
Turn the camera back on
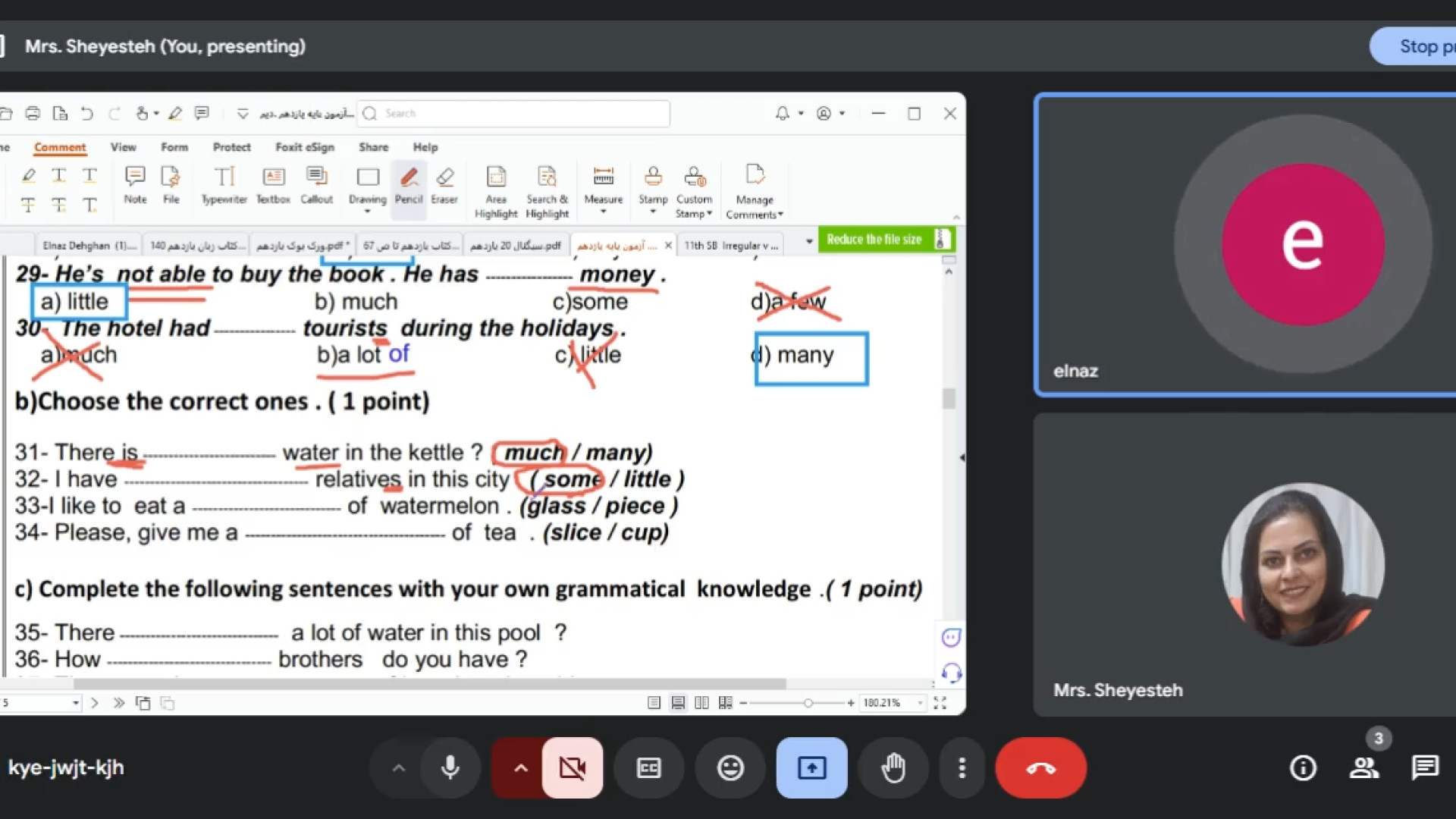click(573, 768)
